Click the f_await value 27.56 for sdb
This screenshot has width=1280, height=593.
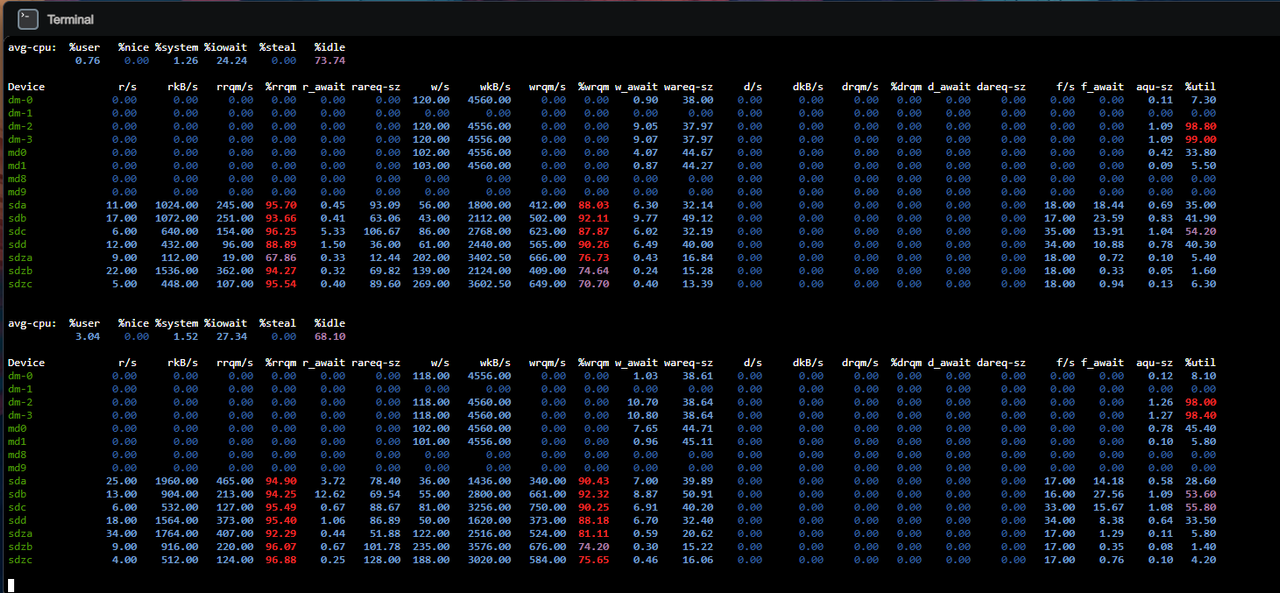click(x=1108, y=494)
